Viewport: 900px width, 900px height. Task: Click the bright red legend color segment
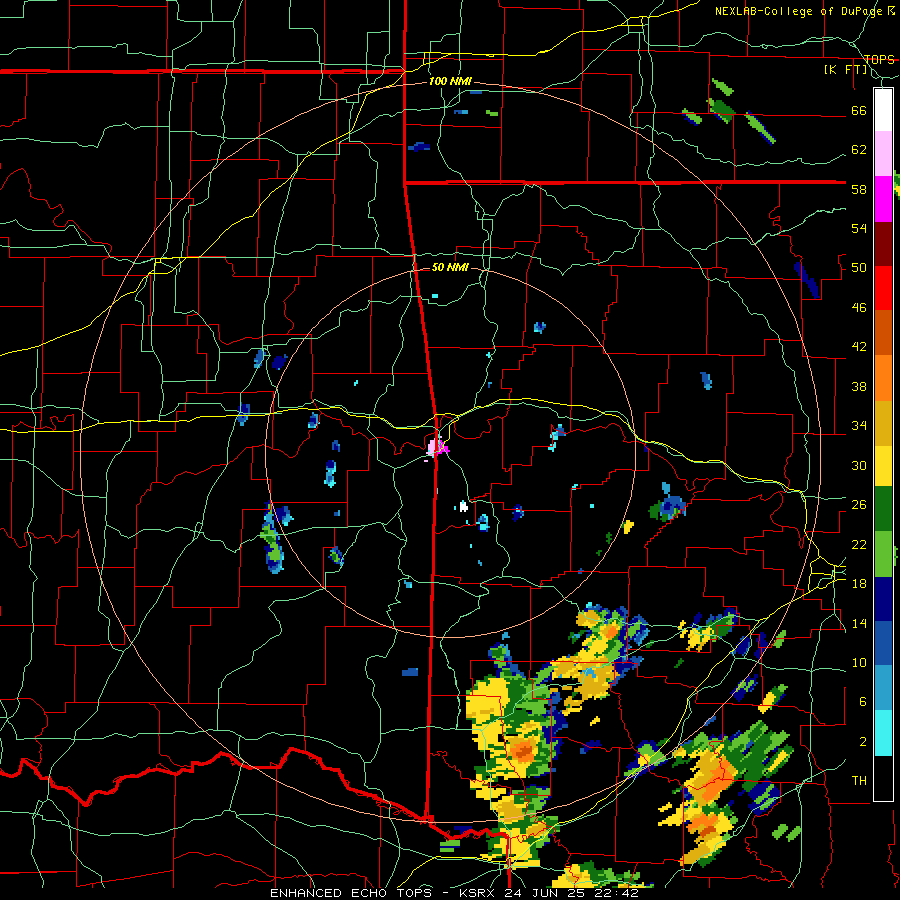pos(883,288)
